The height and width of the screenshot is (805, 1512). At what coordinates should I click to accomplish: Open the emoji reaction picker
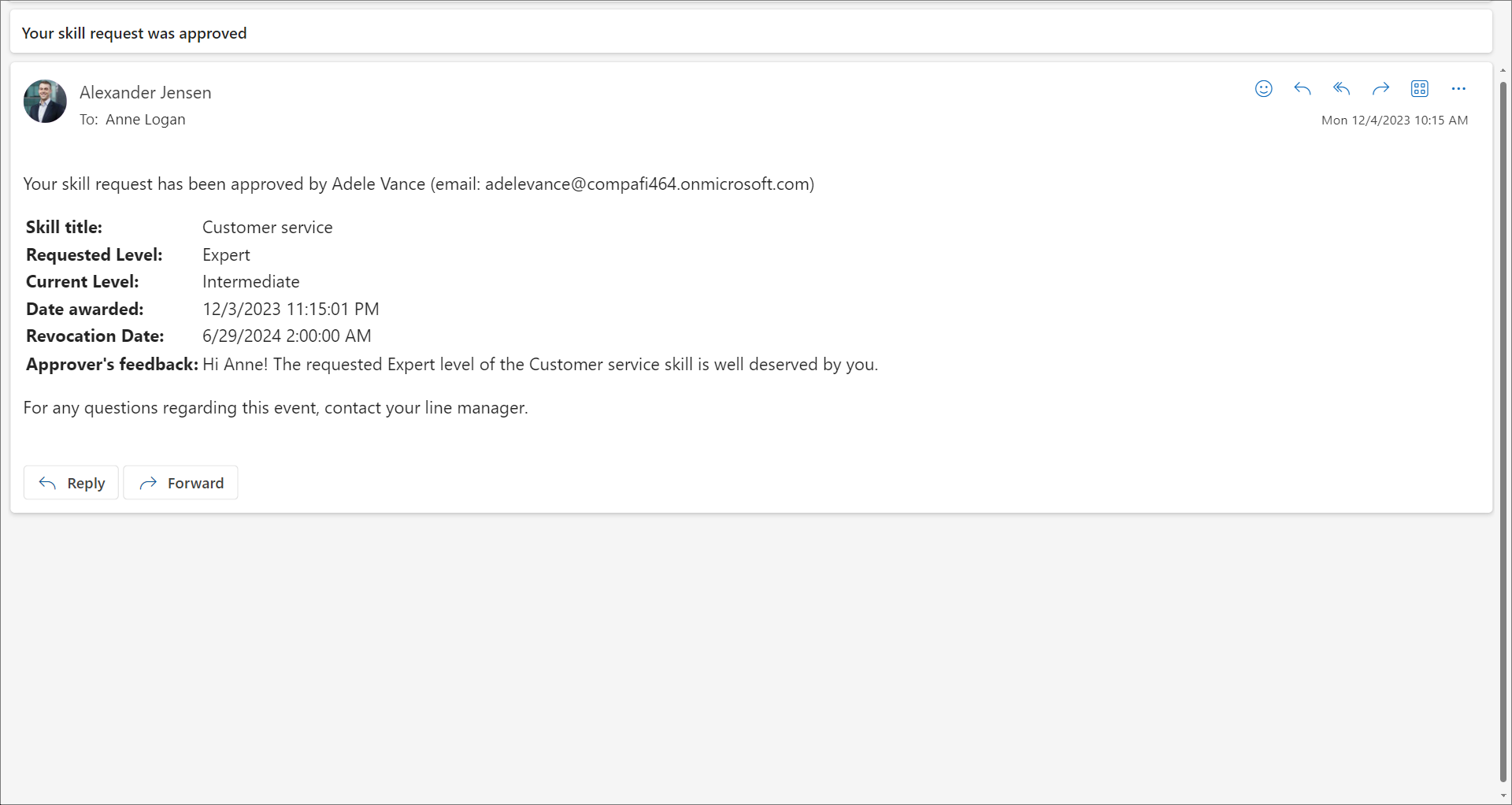click(1263, 89)
